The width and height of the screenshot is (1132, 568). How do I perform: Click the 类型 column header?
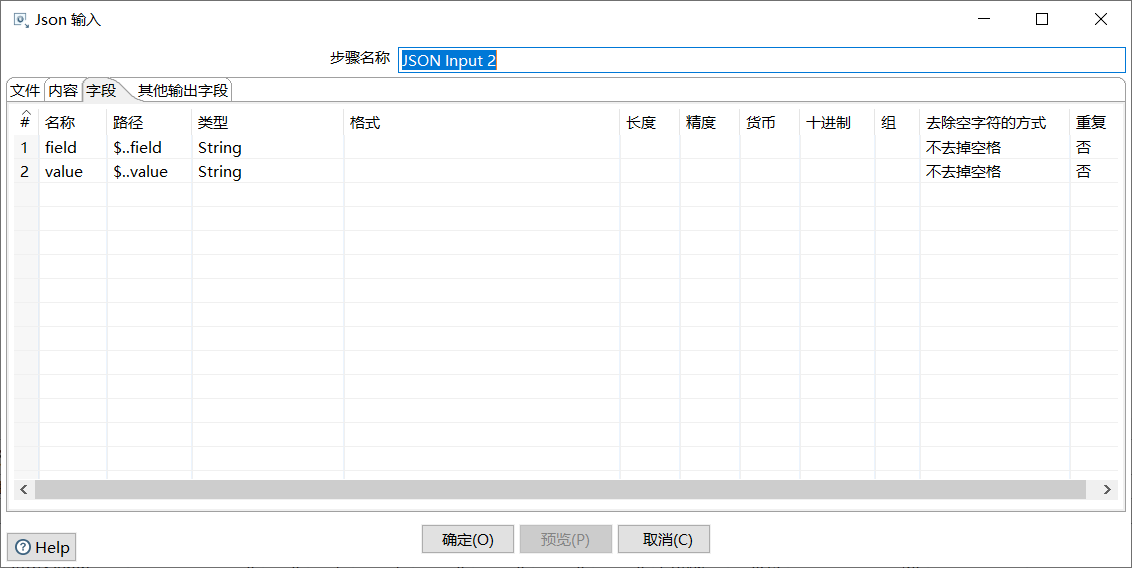[268, 123]
